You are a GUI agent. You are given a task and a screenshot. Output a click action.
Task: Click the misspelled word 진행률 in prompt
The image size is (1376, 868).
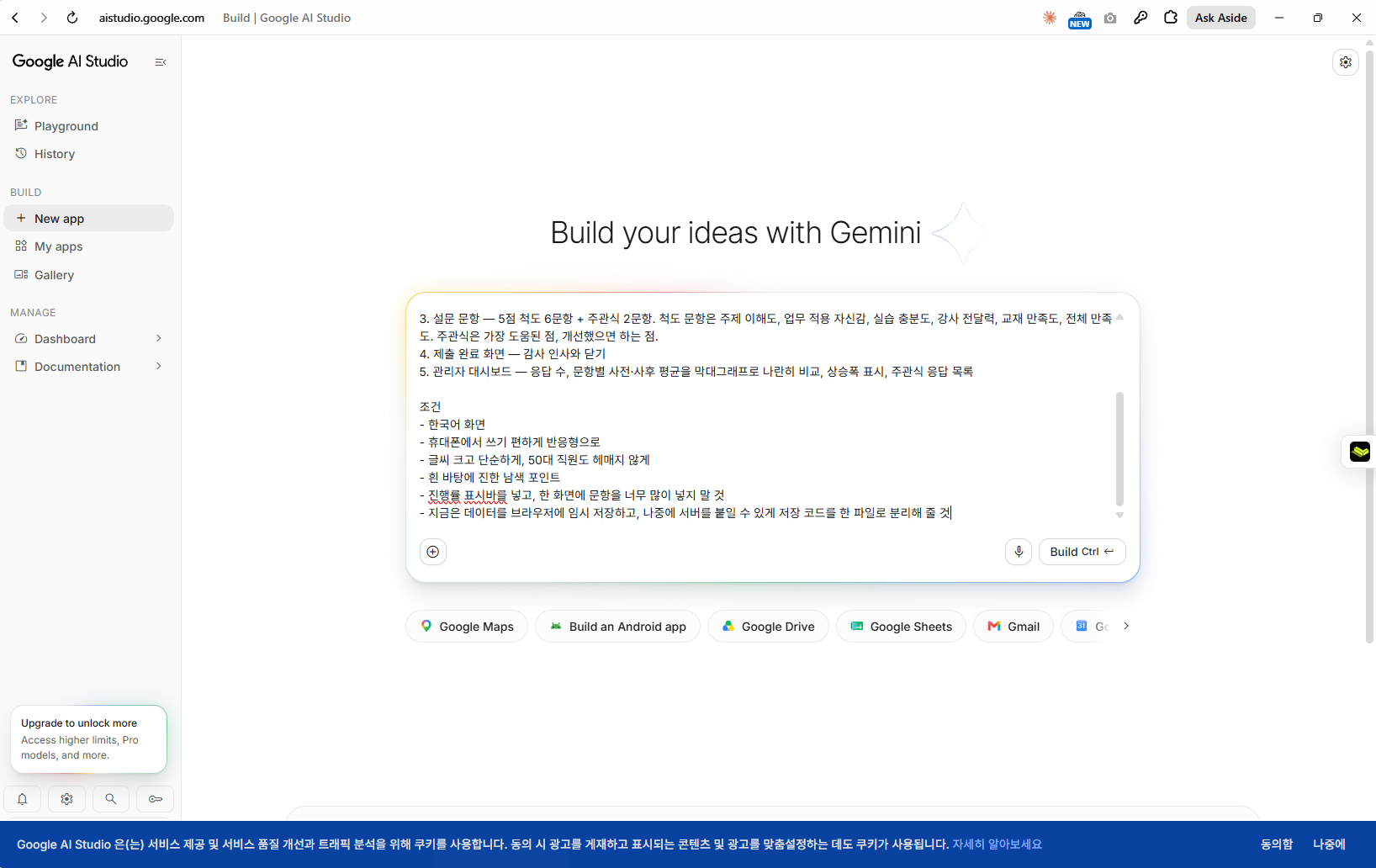pyautogui.click(x=445, y=495)
